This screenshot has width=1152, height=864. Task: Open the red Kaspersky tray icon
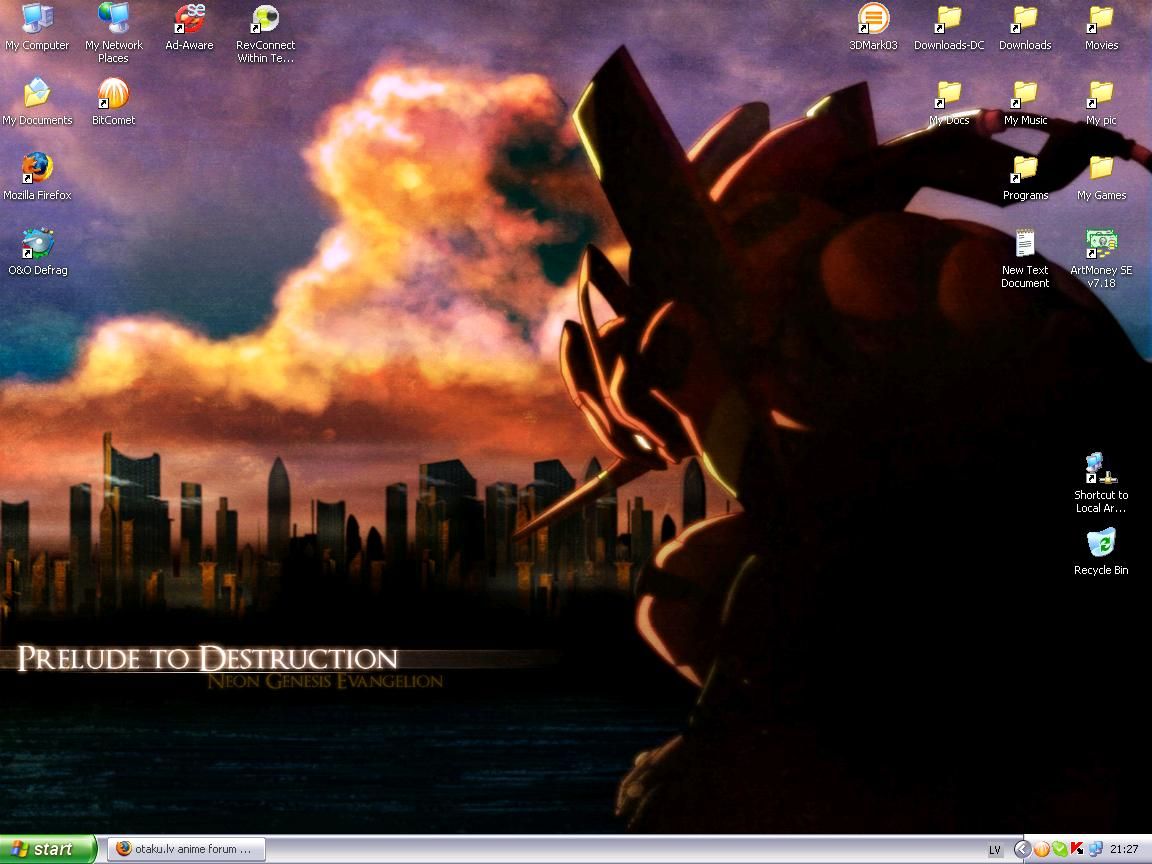click(1077, 849)
